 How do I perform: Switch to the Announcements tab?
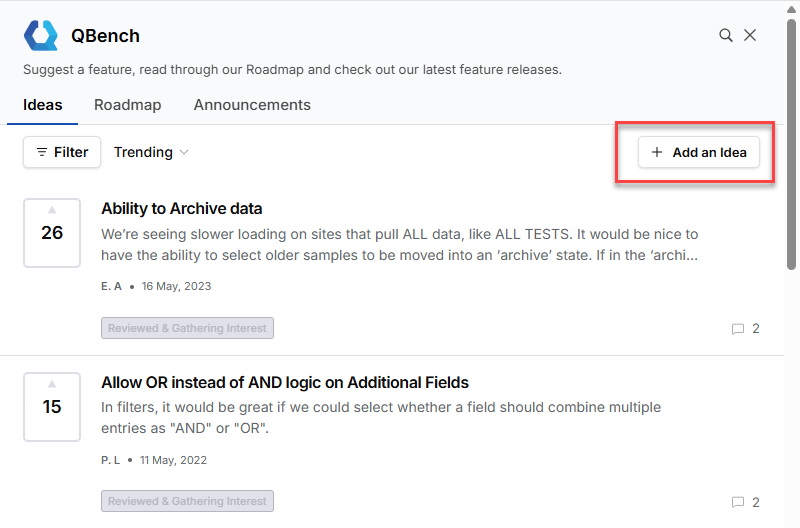252,105
